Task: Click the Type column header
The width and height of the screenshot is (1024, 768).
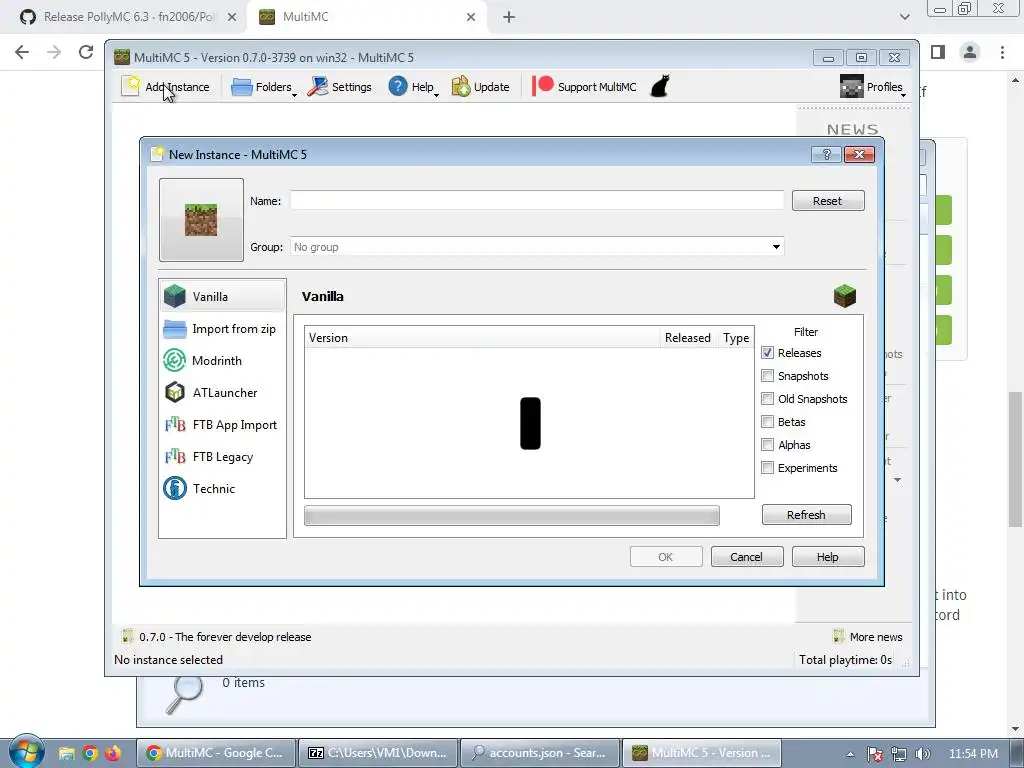Action: pos(735,338)
